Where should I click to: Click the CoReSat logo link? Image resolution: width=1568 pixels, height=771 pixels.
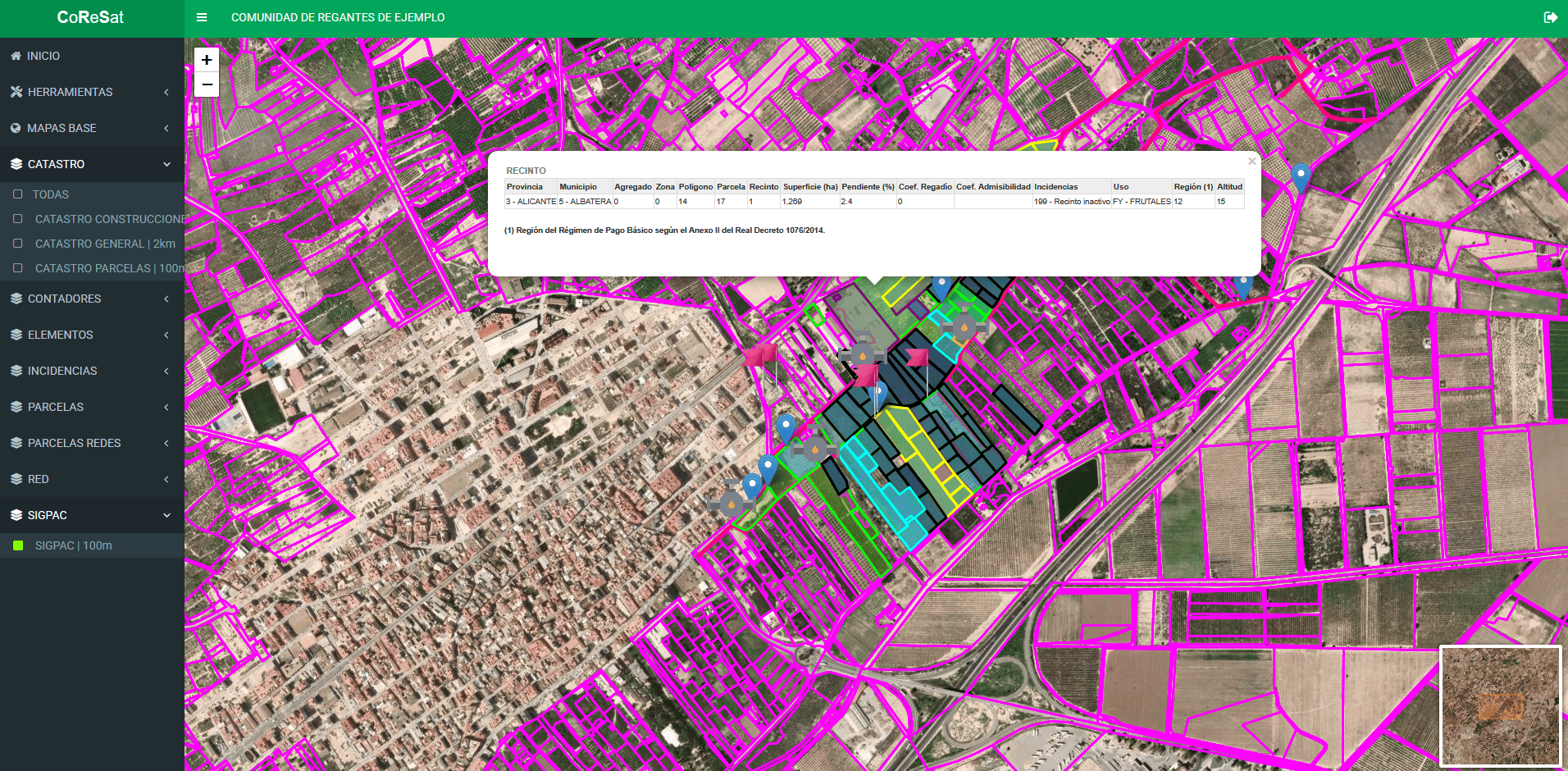point(90,17)
